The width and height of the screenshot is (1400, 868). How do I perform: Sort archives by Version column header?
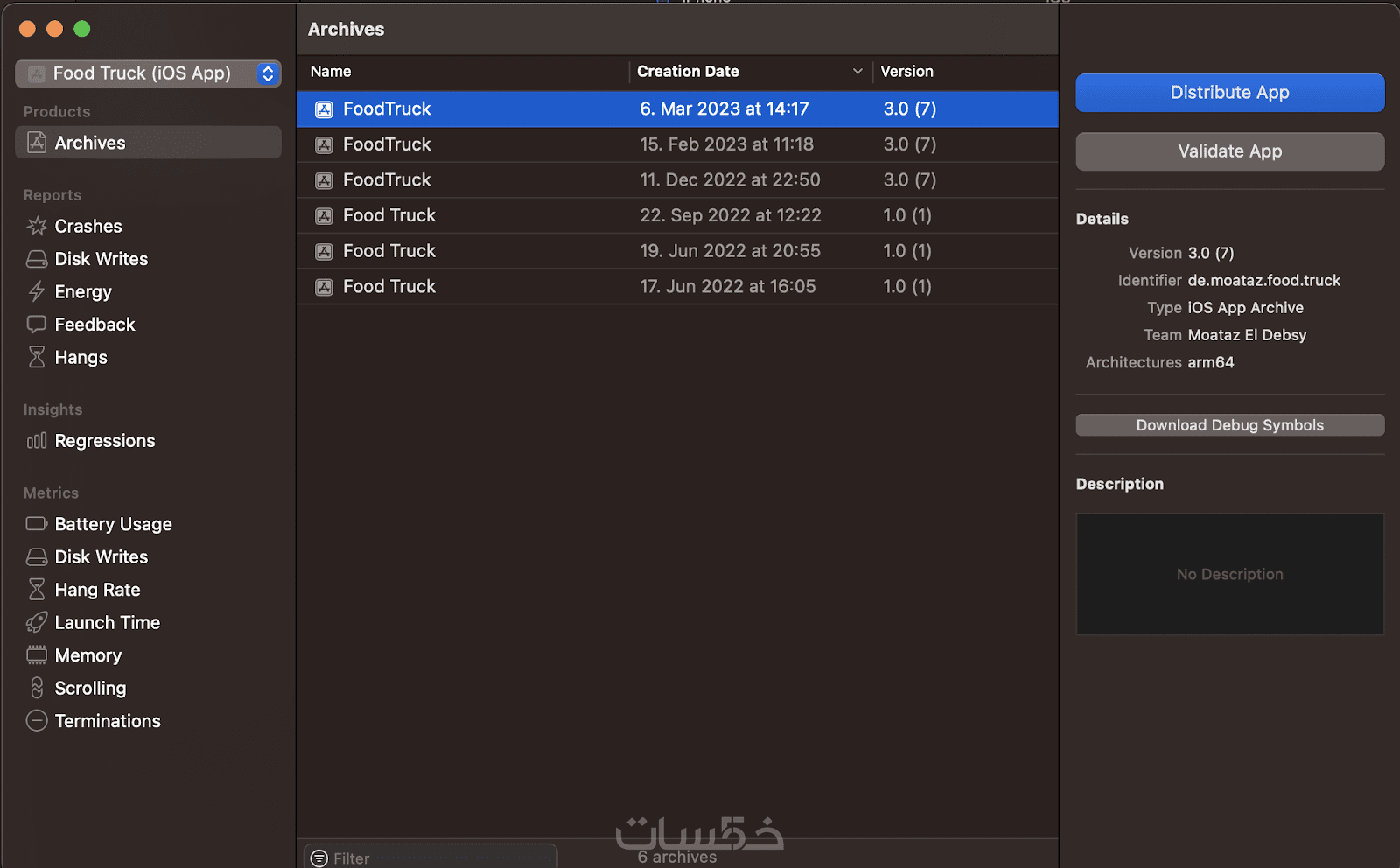pos(906,72)
